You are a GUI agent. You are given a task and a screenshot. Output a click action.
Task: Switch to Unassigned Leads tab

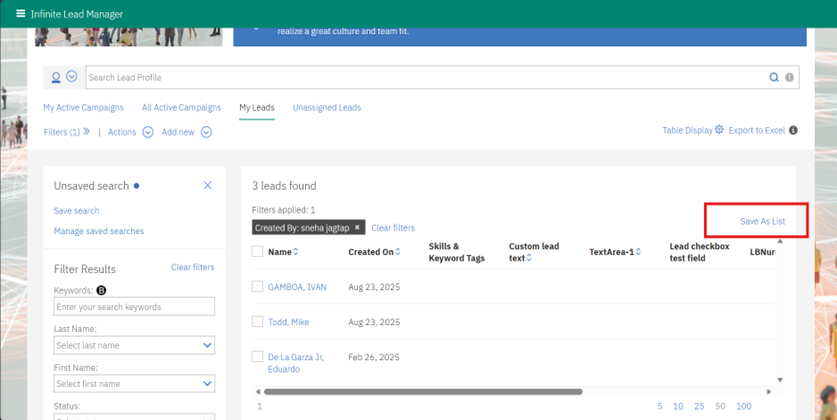326,107
